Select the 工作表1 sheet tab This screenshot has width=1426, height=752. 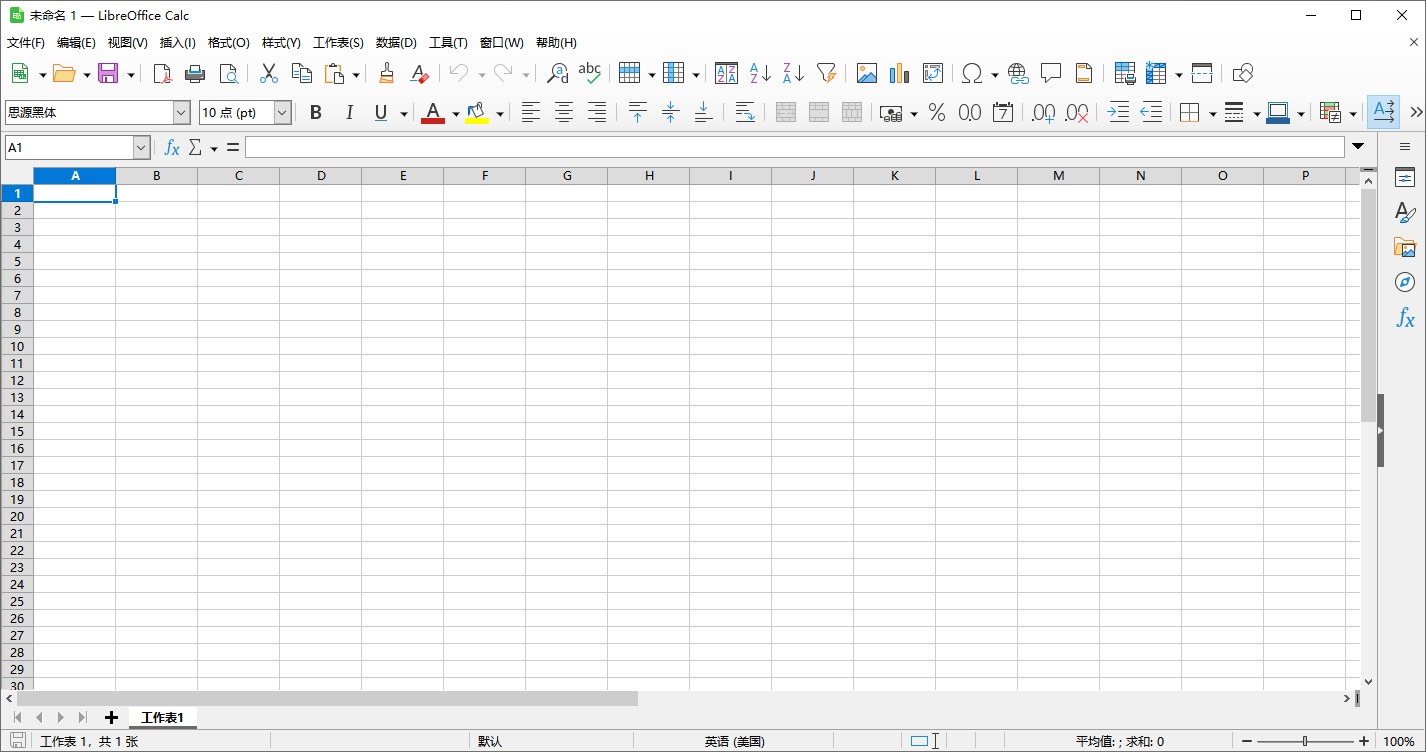162,717
